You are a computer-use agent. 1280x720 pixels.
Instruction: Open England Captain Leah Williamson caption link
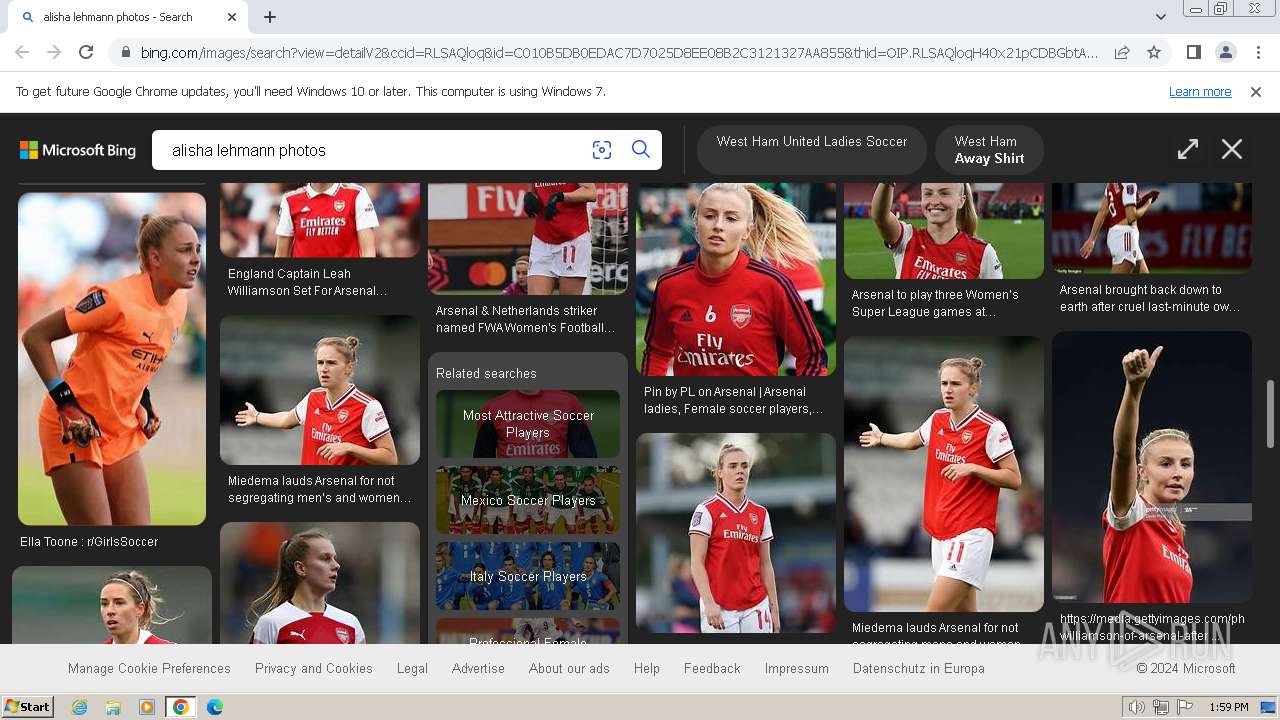pyautogui.click(x=306, y=282)
